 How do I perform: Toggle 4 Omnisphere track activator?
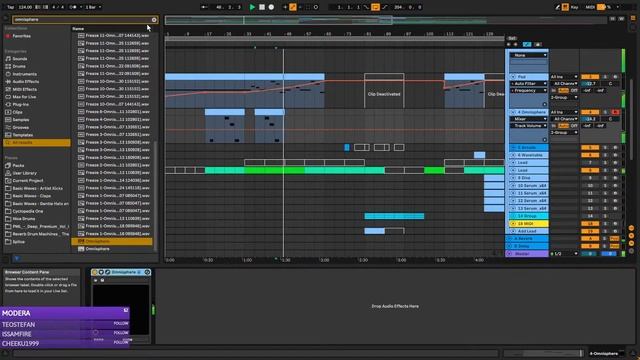pyautogui.click(x=590, y=112)
